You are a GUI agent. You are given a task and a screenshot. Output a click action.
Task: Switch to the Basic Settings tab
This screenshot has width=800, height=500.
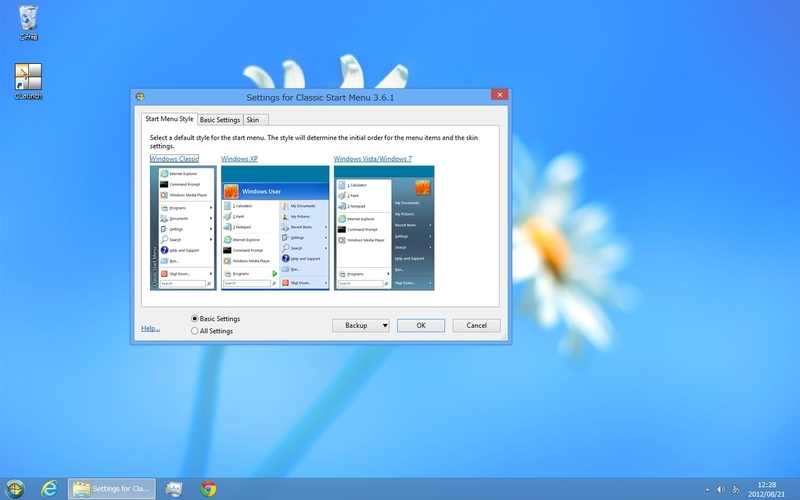coord(220,120)
